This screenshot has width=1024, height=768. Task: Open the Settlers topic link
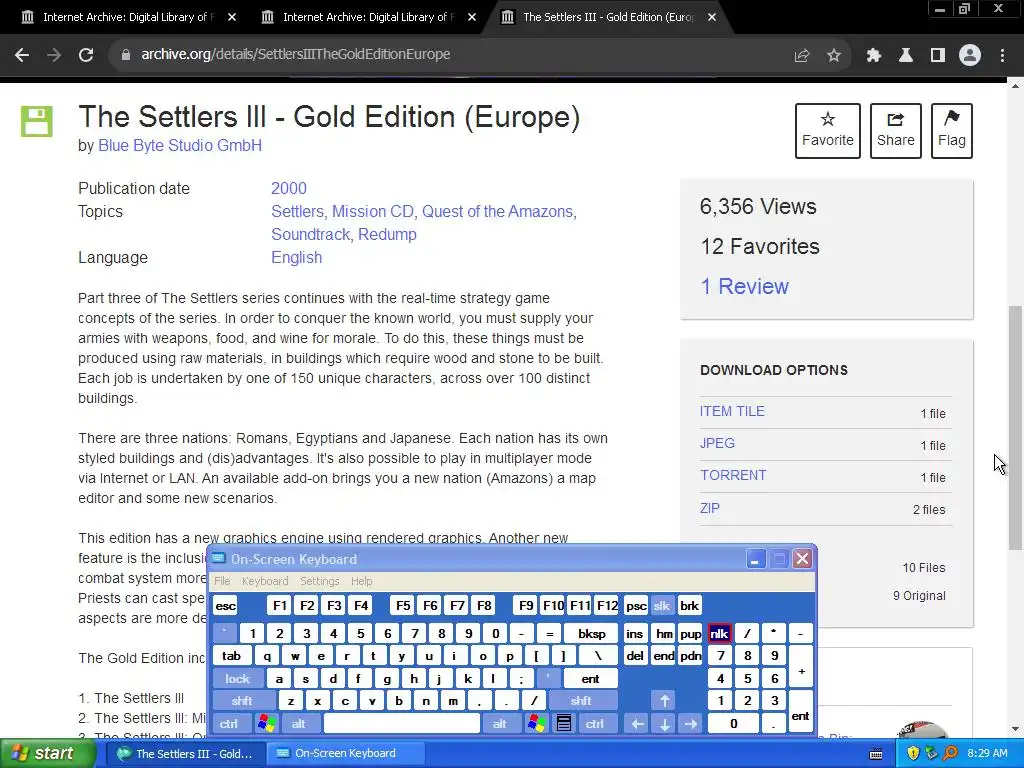tap(297, 212)
